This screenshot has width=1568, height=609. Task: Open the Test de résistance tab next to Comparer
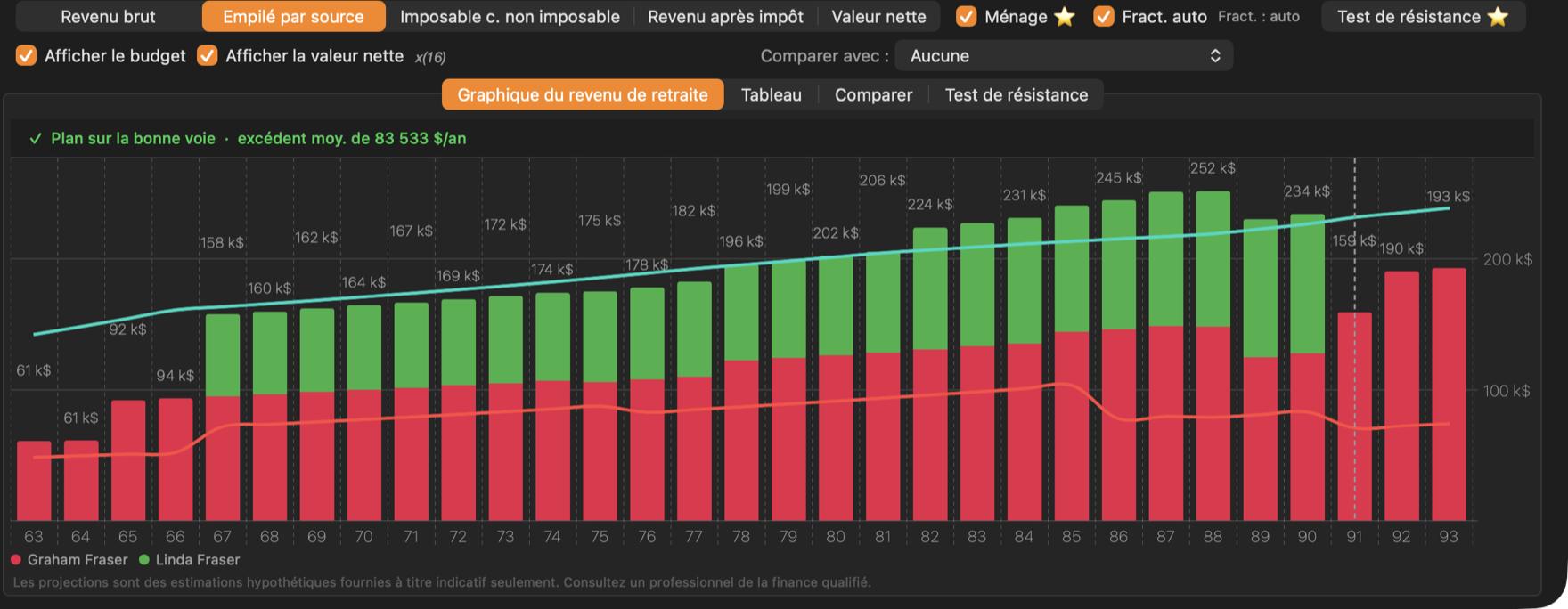(x=1017, y=94)
